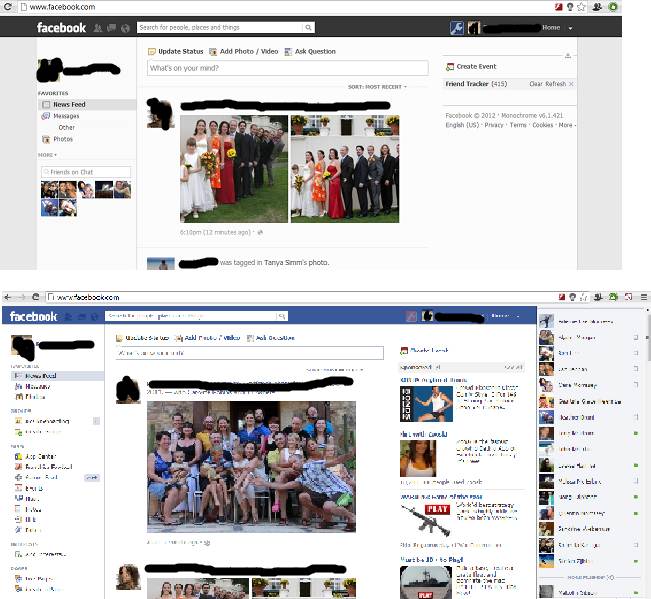651x599 pixels.
Task: Expand the MORE section in the monochrome sidebar
Action: (x=47, y=155)
